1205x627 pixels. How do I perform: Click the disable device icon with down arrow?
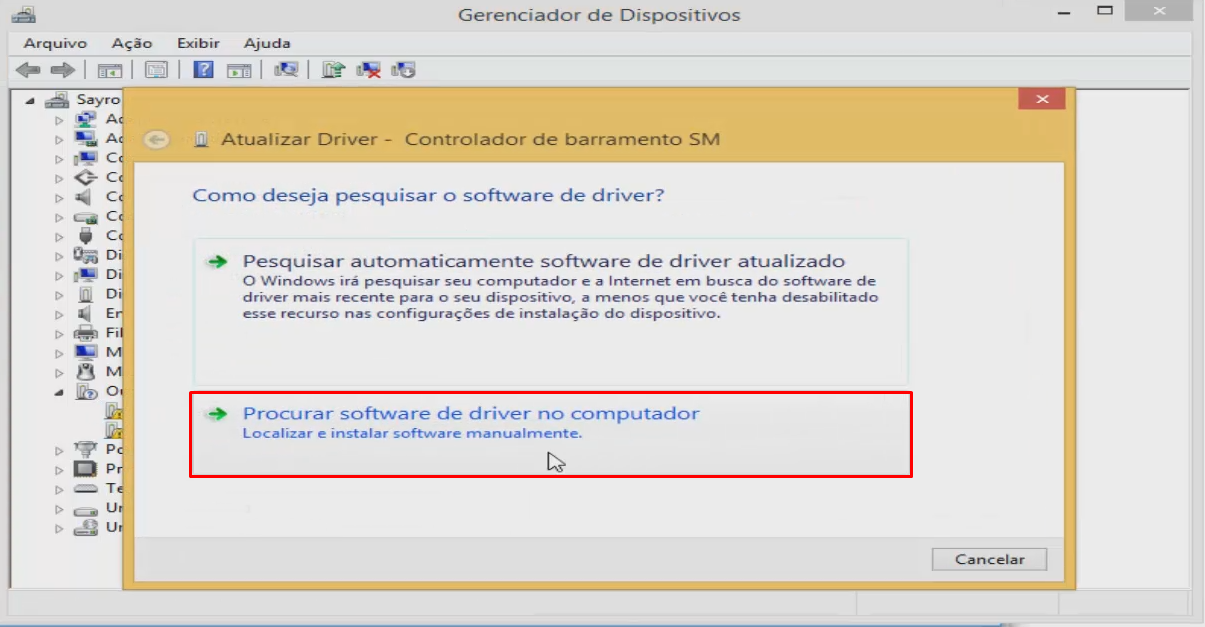pos(404,70)
